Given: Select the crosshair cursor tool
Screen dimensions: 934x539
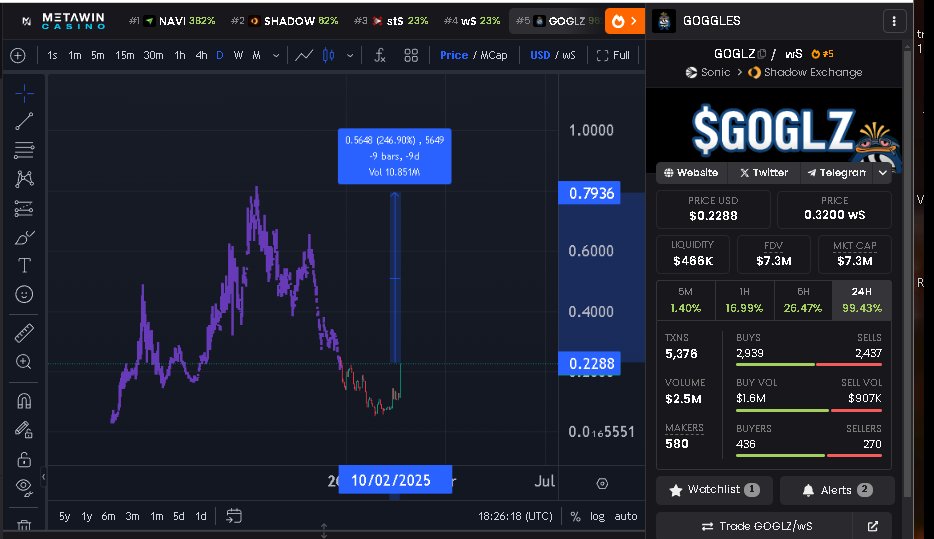Looking at the screenshot, I should (x=24, y=93).
